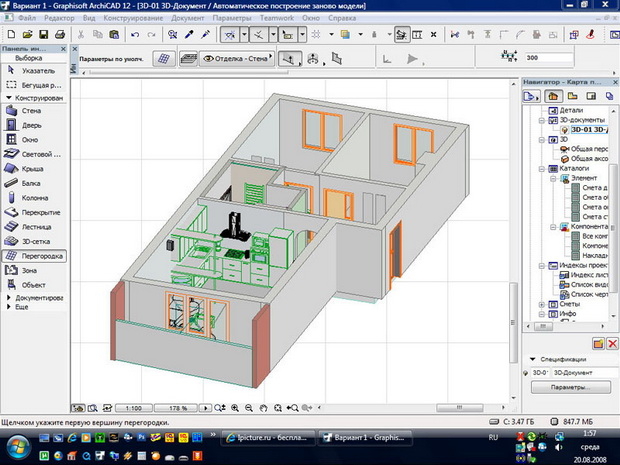
Task: Open the Редактор menu
Action: coord(59,18)
